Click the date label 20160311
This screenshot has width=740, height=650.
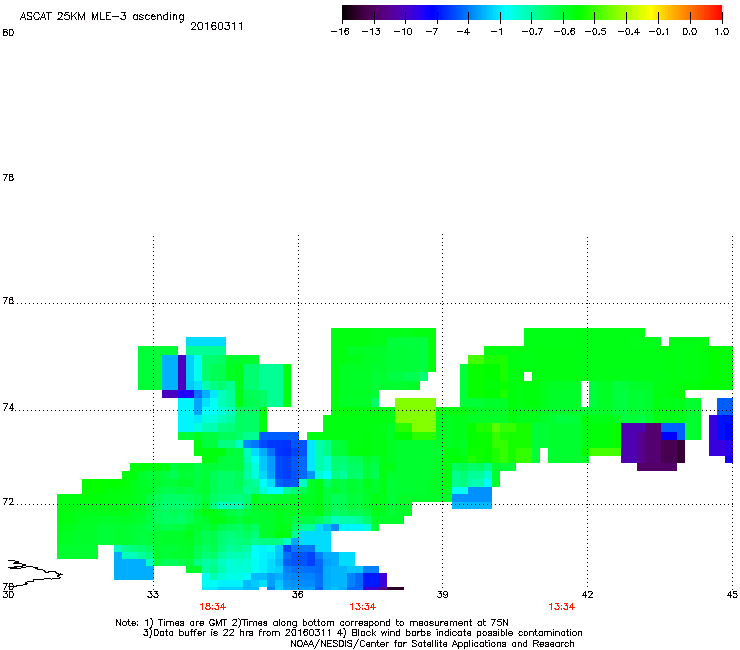pyautogui.click(x=217, y=26)
